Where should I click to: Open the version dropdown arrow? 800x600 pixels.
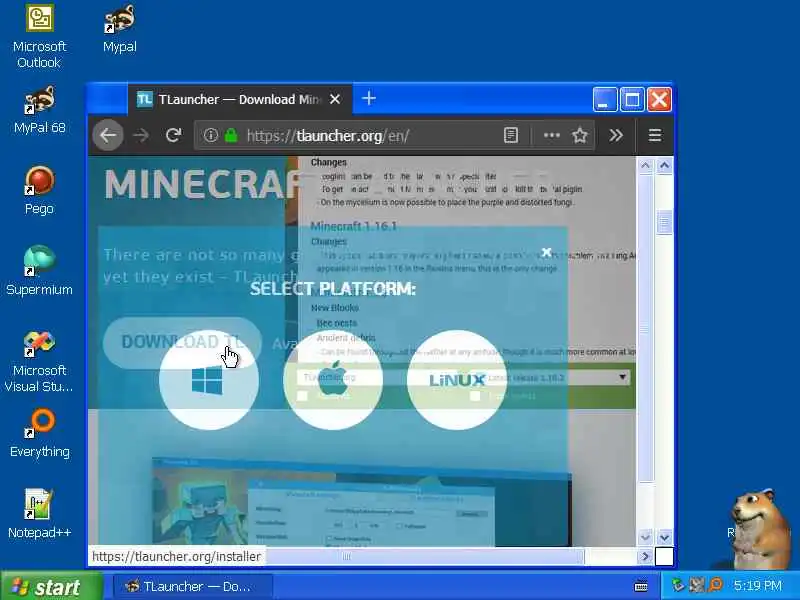[x=622, y=378]
